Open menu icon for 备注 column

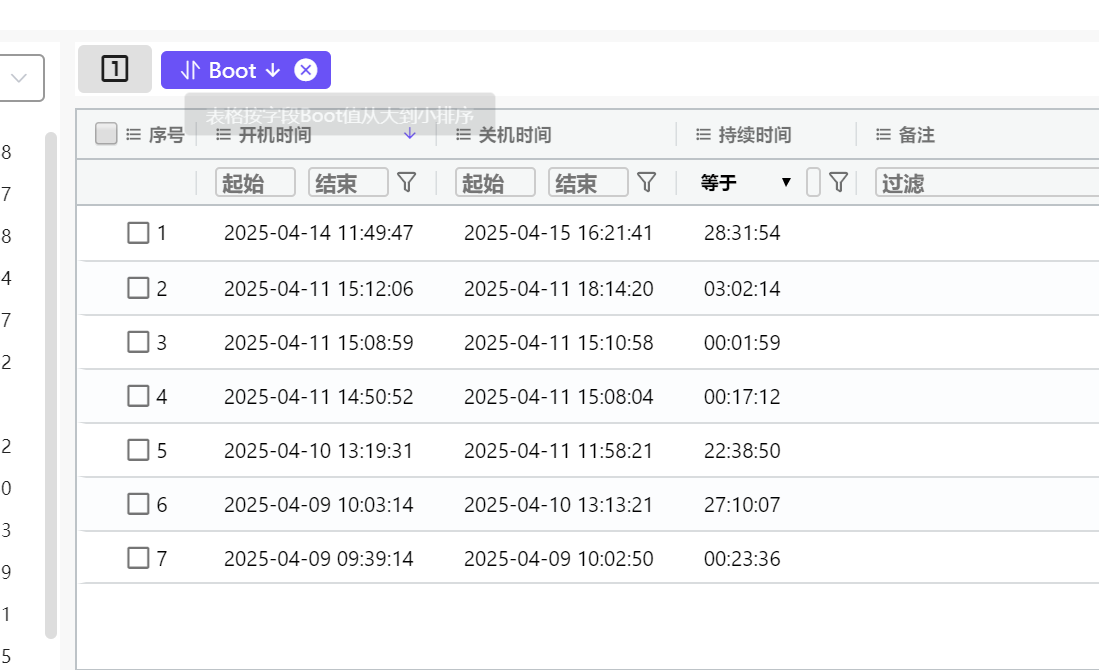point(883,135)
